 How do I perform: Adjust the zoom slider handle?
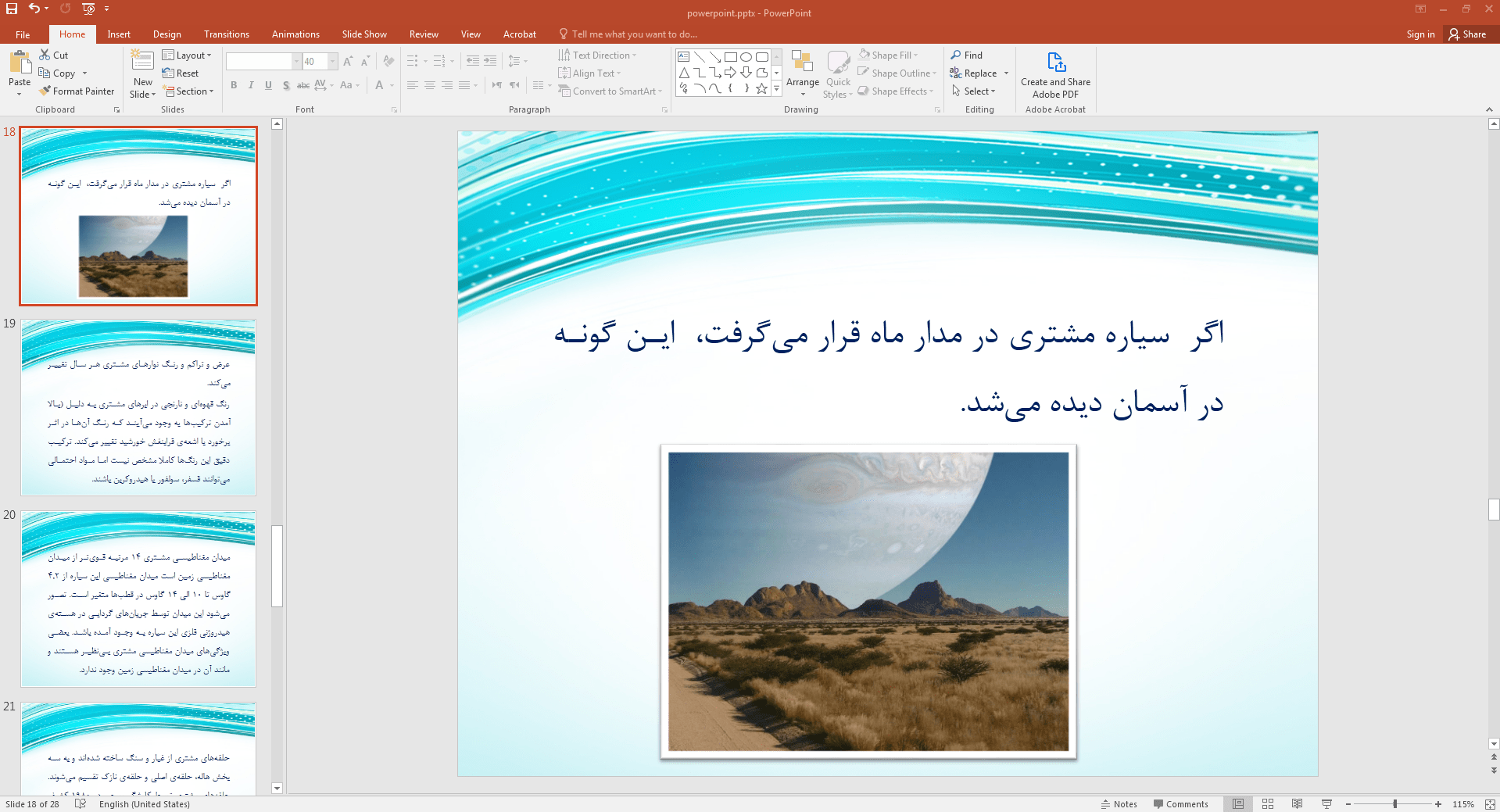point(1395,804)
